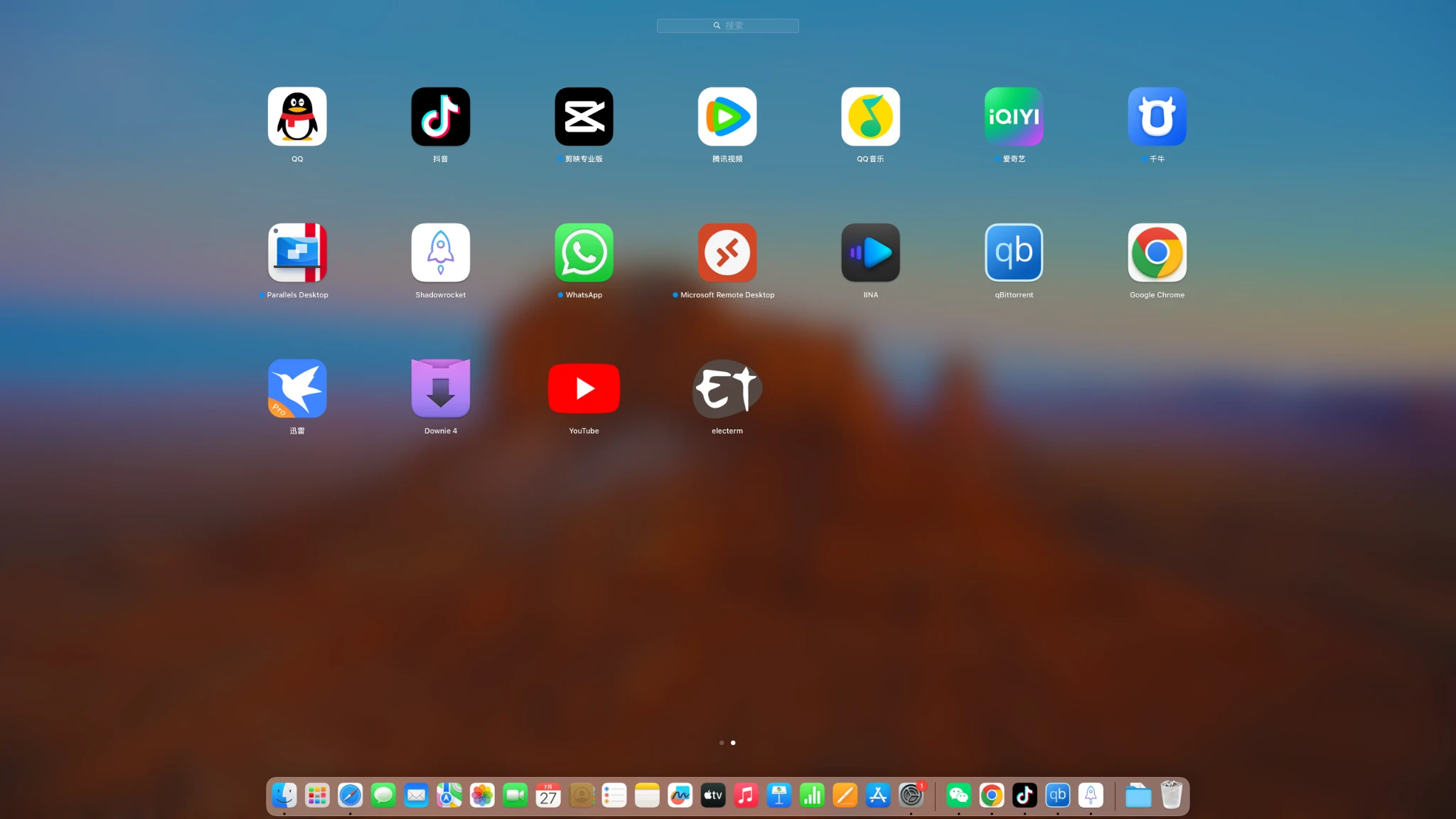Launch the IINA media player
Viewport: 1456px width, 819px height.
870,252
